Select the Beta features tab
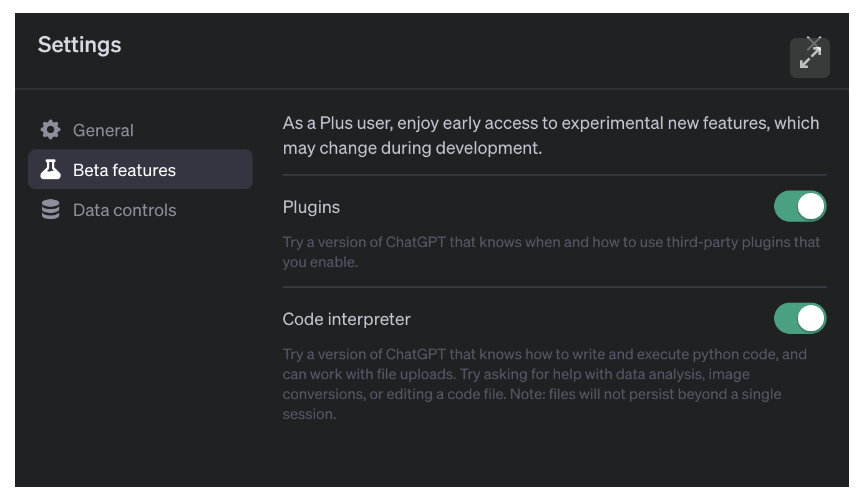 pyautogui.click(x=140, y=169)
